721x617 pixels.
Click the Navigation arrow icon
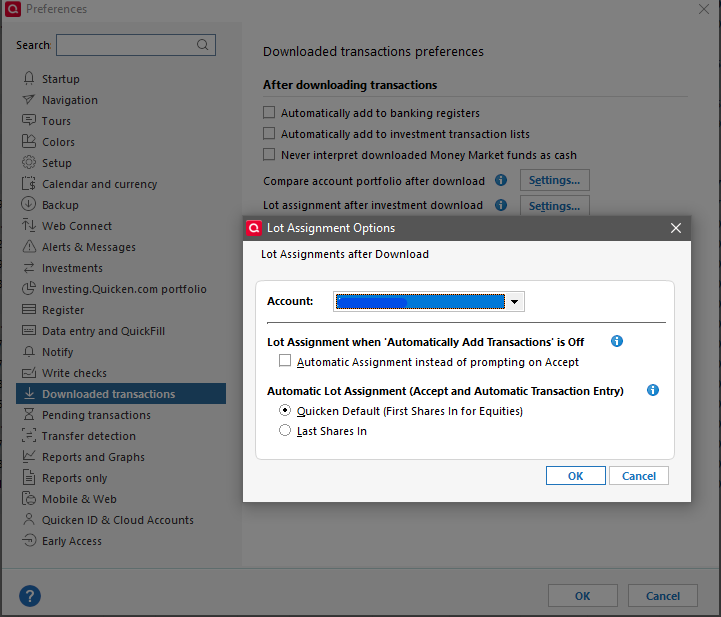(x=29, y=99)
